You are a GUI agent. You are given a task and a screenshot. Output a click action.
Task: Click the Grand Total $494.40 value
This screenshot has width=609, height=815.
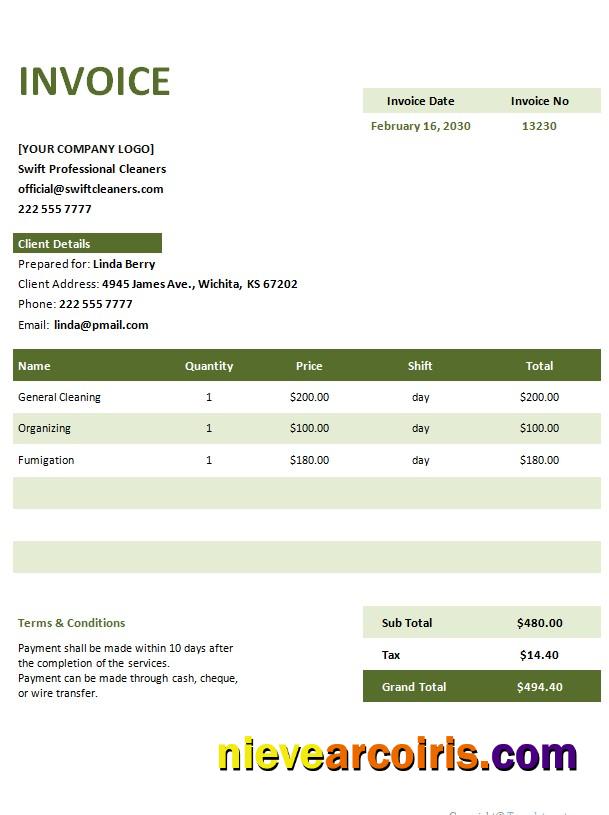point(539,687)
